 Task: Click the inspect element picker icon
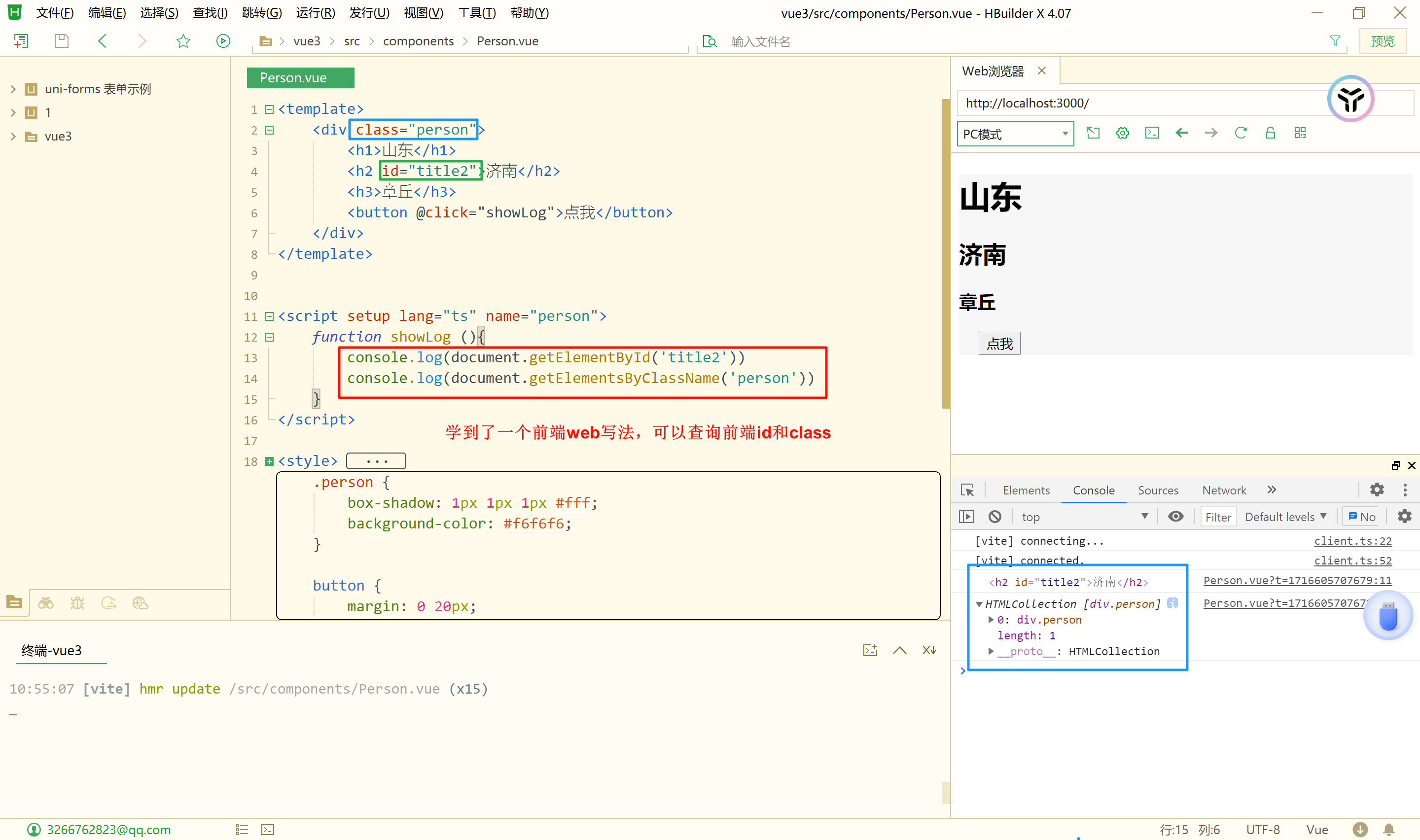click(967, 490)
